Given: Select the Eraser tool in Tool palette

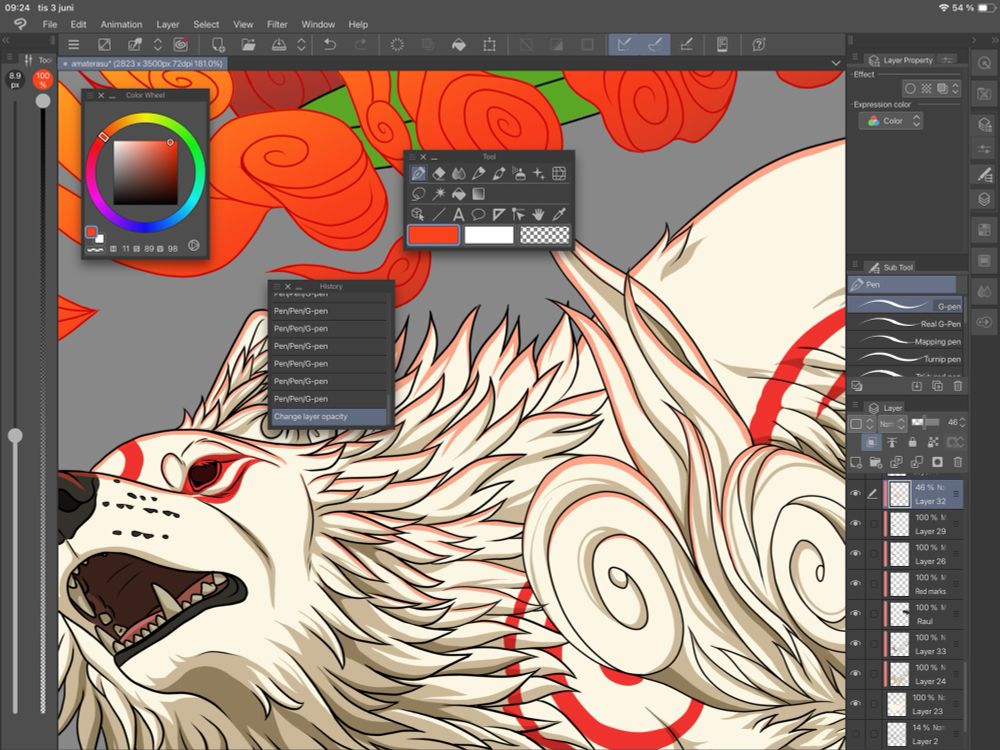Looking at the screenshot, I should [x=439, y=173].
